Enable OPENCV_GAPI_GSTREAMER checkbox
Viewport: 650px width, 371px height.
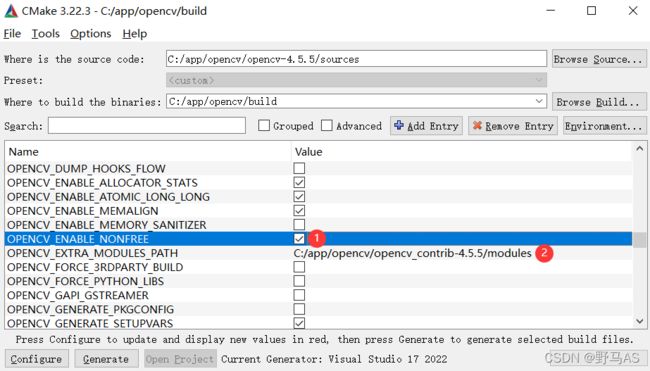pos(299,295)
